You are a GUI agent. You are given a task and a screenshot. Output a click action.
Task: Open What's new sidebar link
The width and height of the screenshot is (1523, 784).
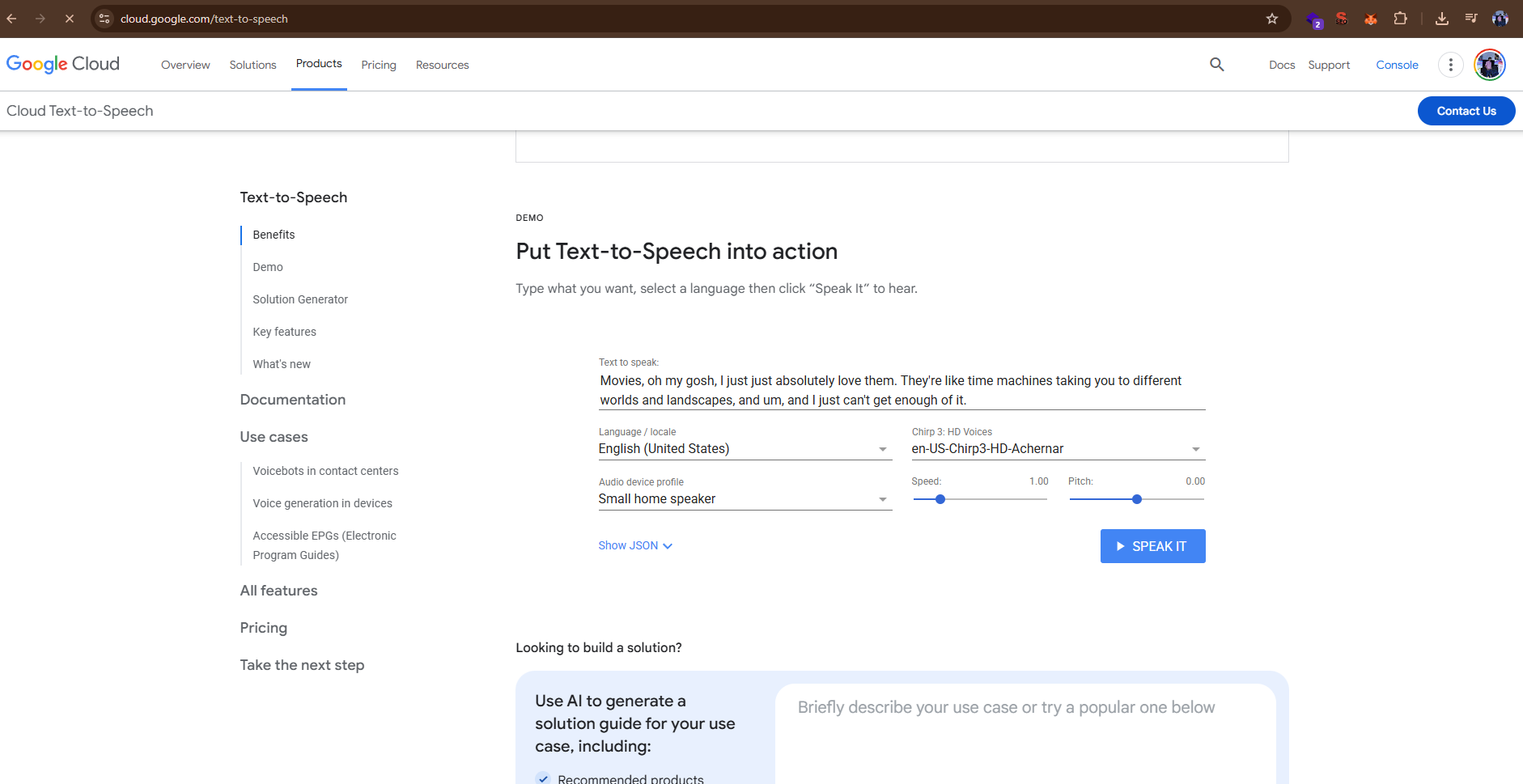point(282,364)
